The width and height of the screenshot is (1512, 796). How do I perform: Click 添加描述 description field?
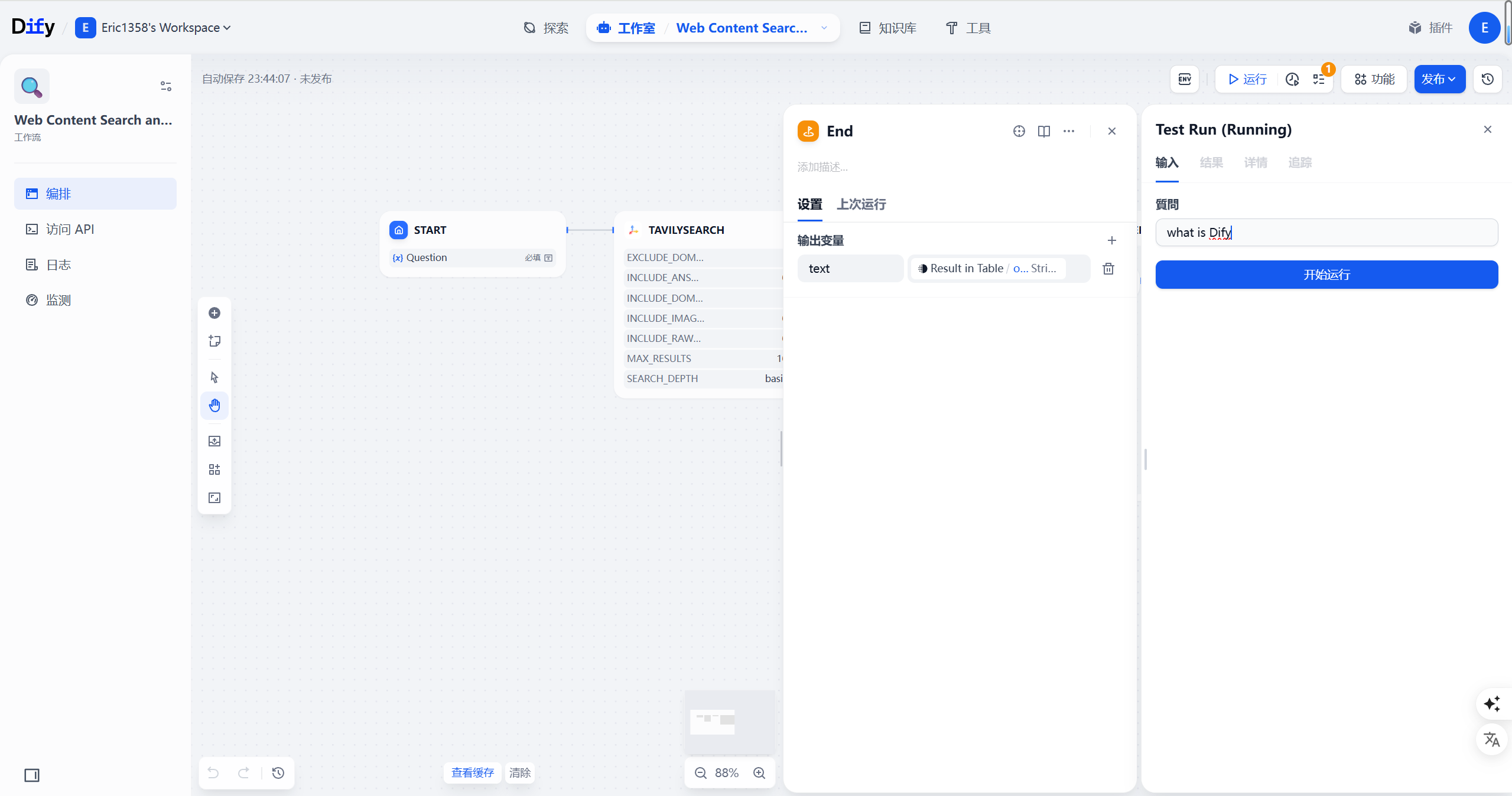tap(822, 167)
